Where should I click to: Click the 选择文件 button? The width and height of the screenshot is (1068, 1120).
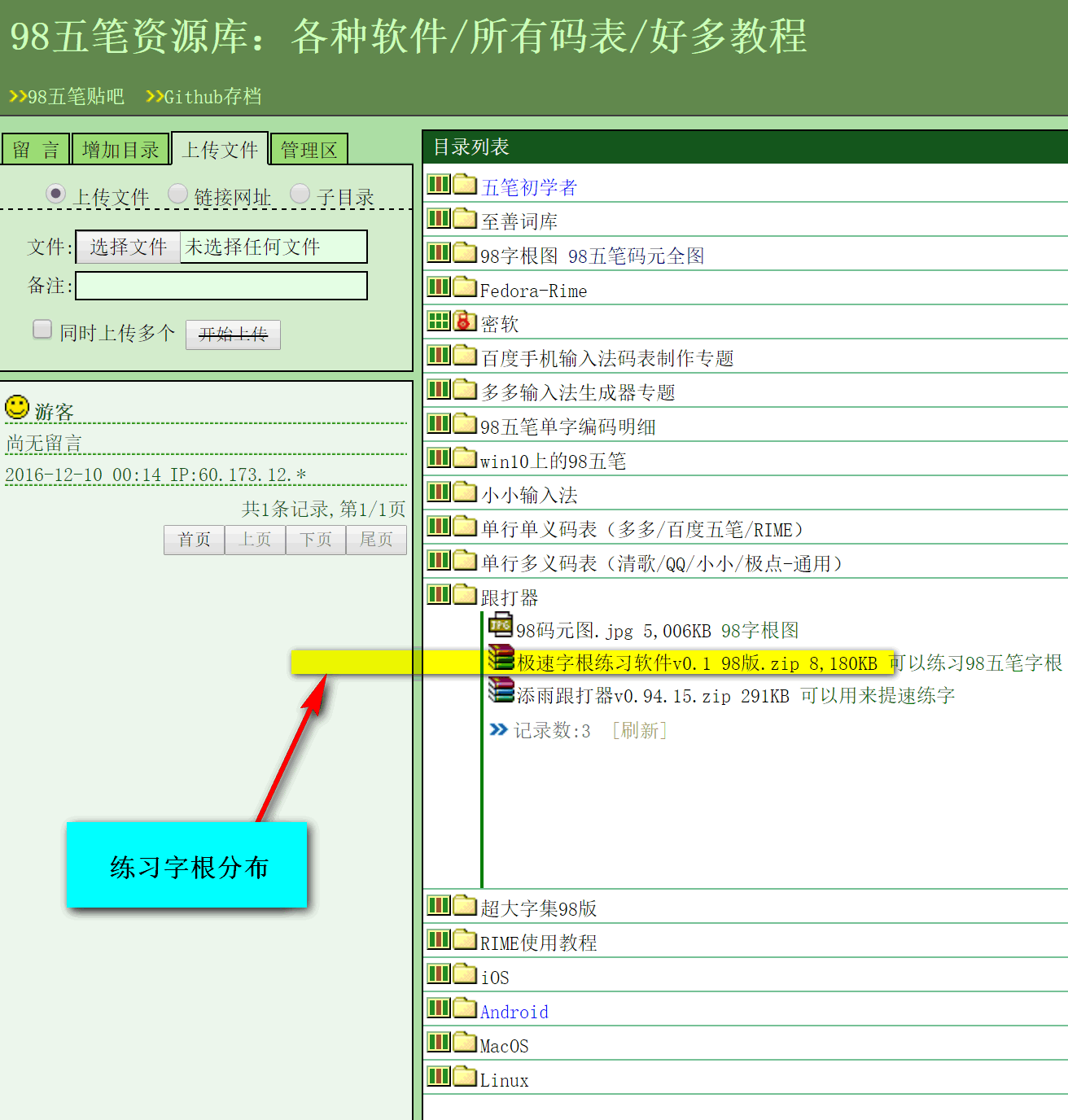128,247
